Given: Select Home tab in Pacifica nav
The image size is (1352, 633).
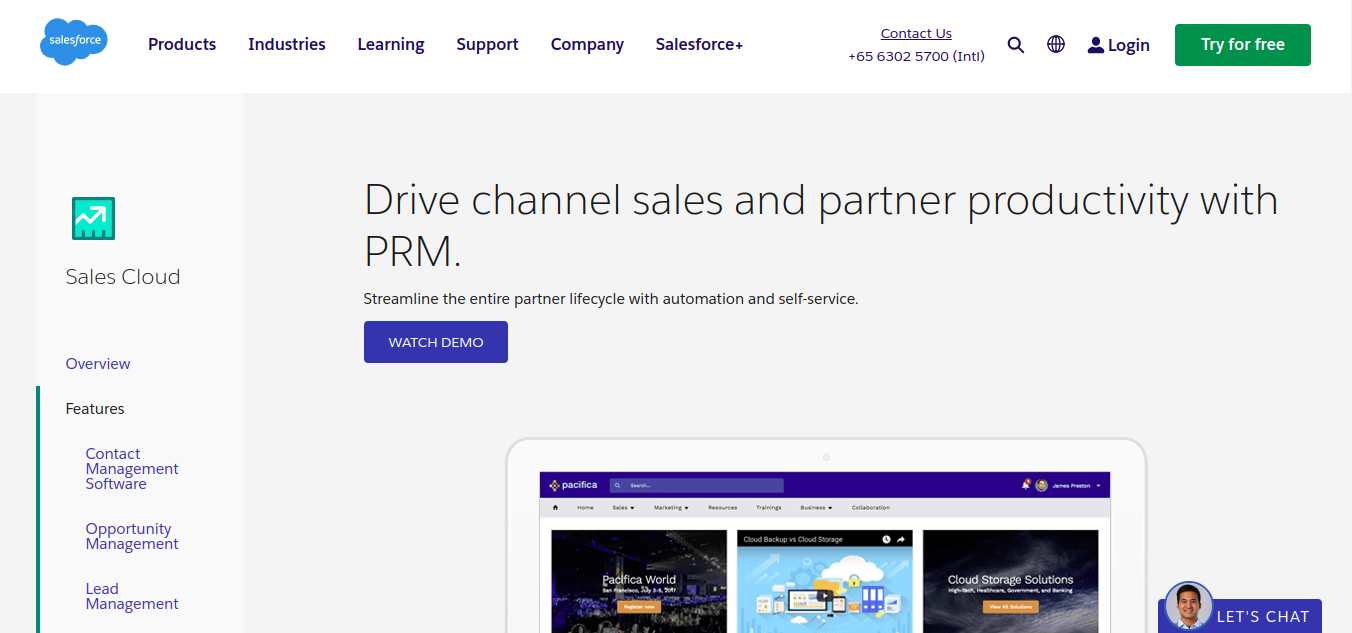Looking at the screenshot, I should (x=585, y=508).
